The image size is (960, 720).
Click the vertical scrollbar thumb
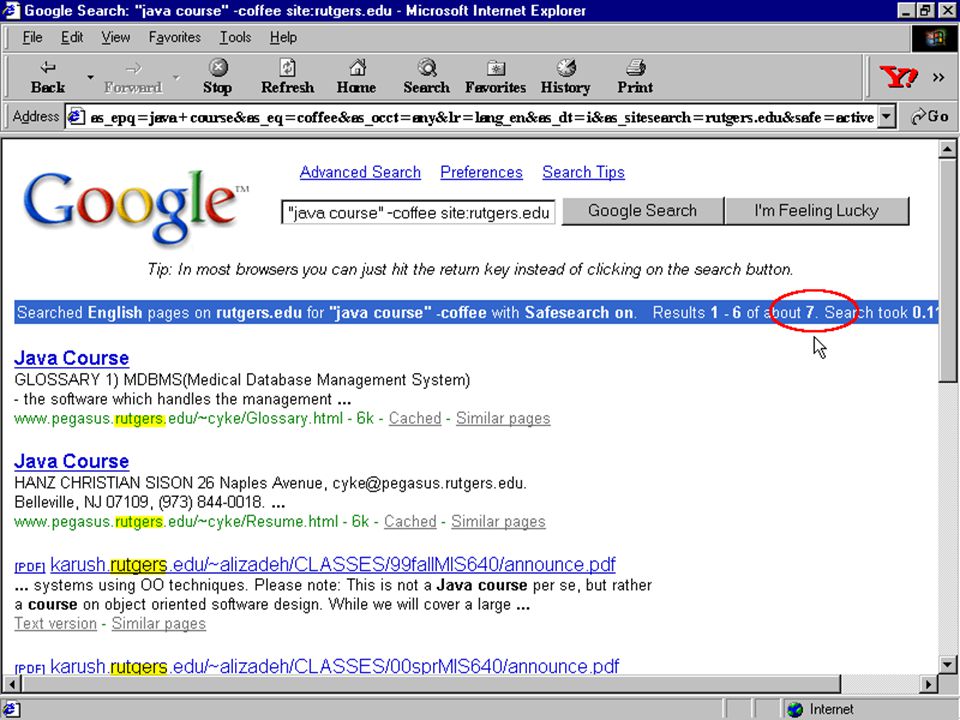click(x=947, y=270)
